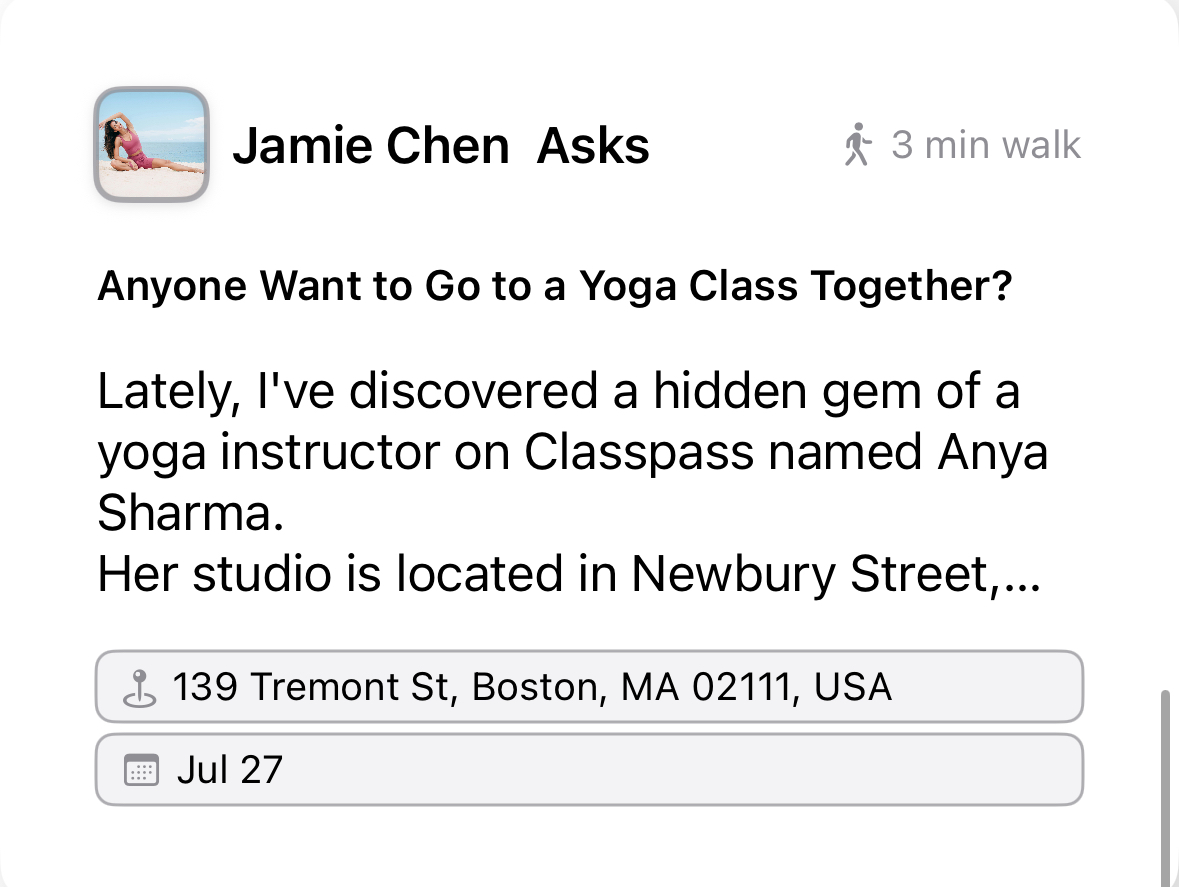The image size is (1179, 887).
Task: Click the "Asks" label
Action: 593,146
